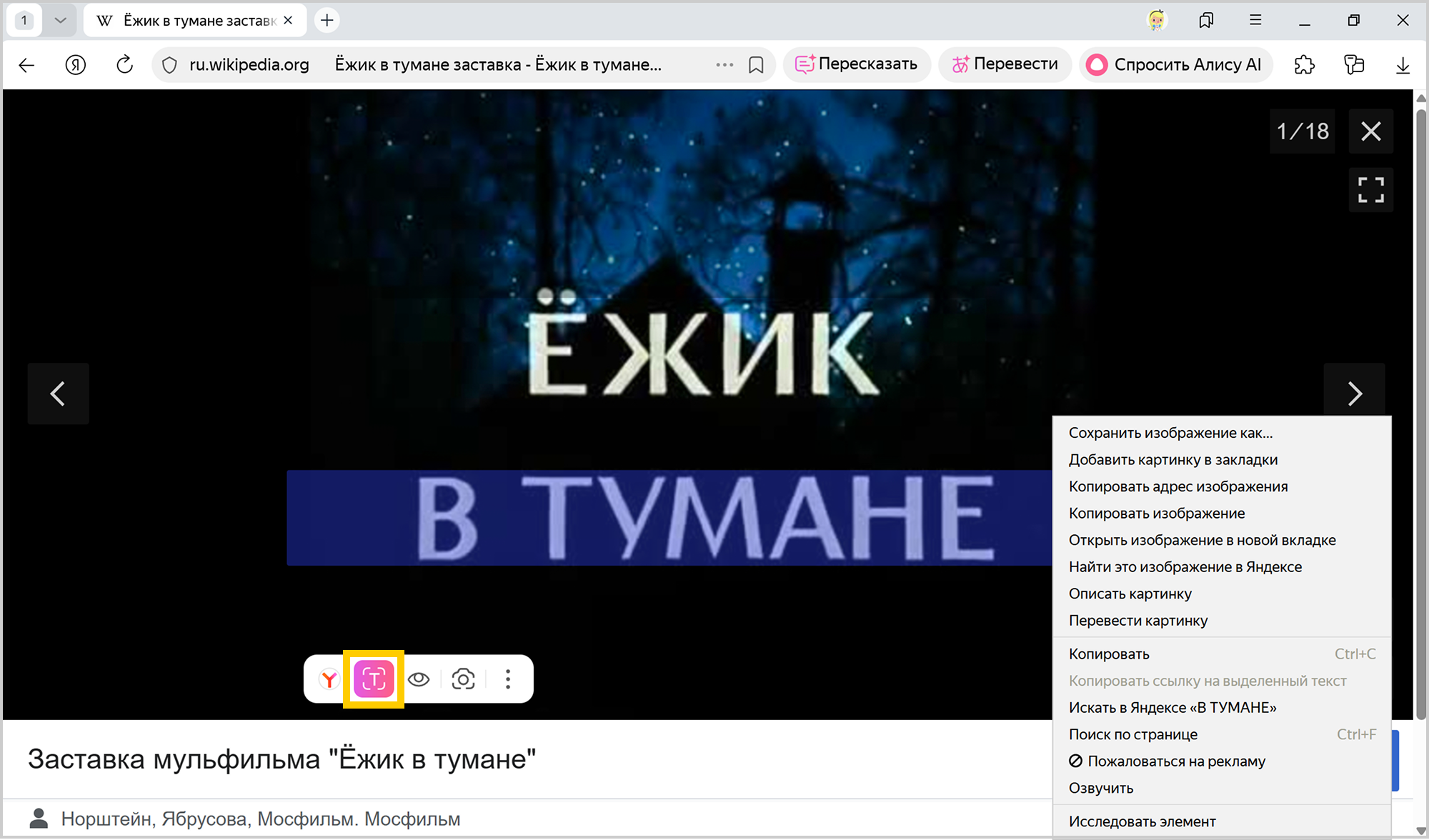Open the three-dot menu on image toolbar
This screenshot has width=1429, height=840.
coord(508,679)
